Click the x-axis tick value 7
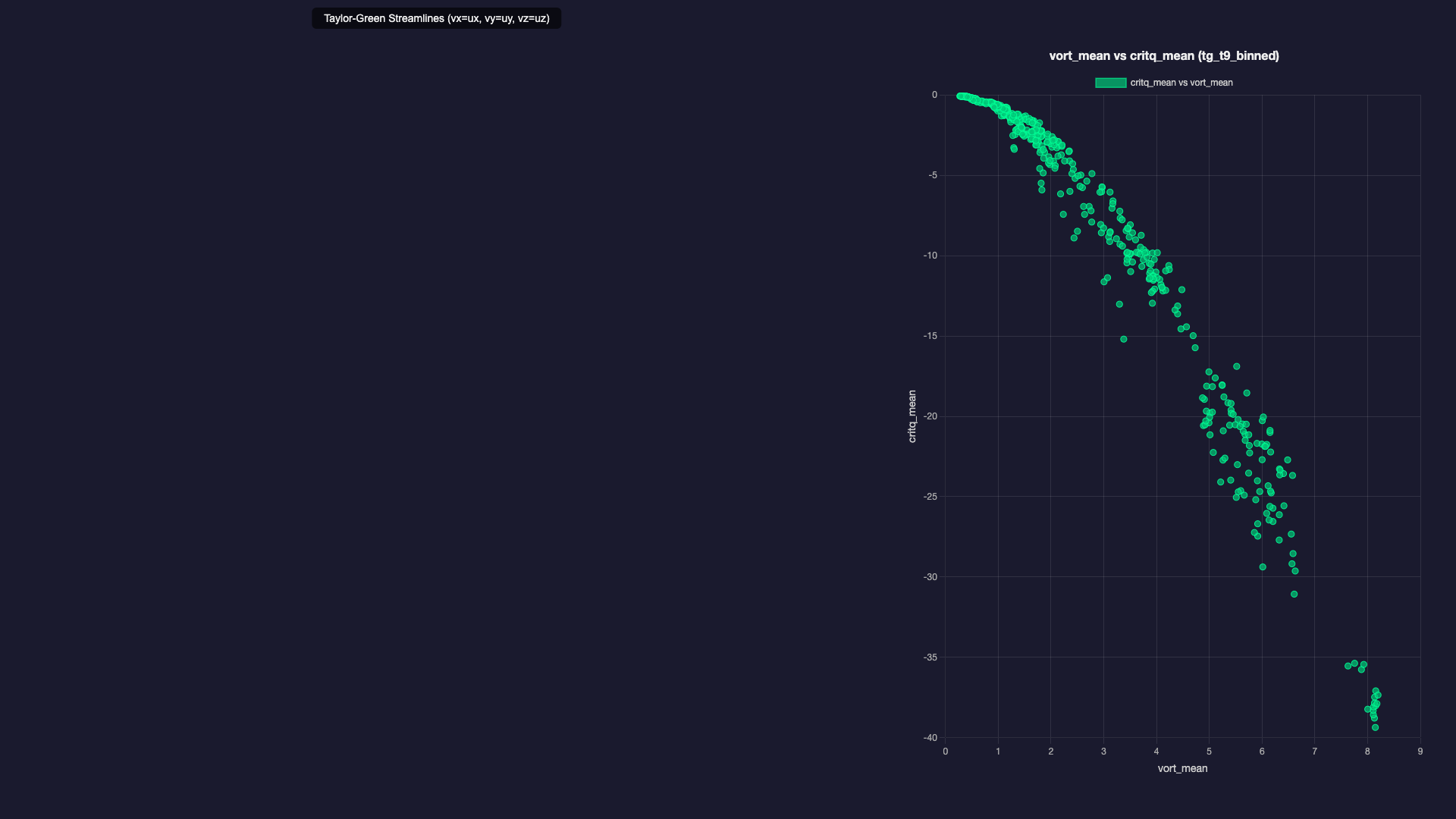 pos(1314,752)
